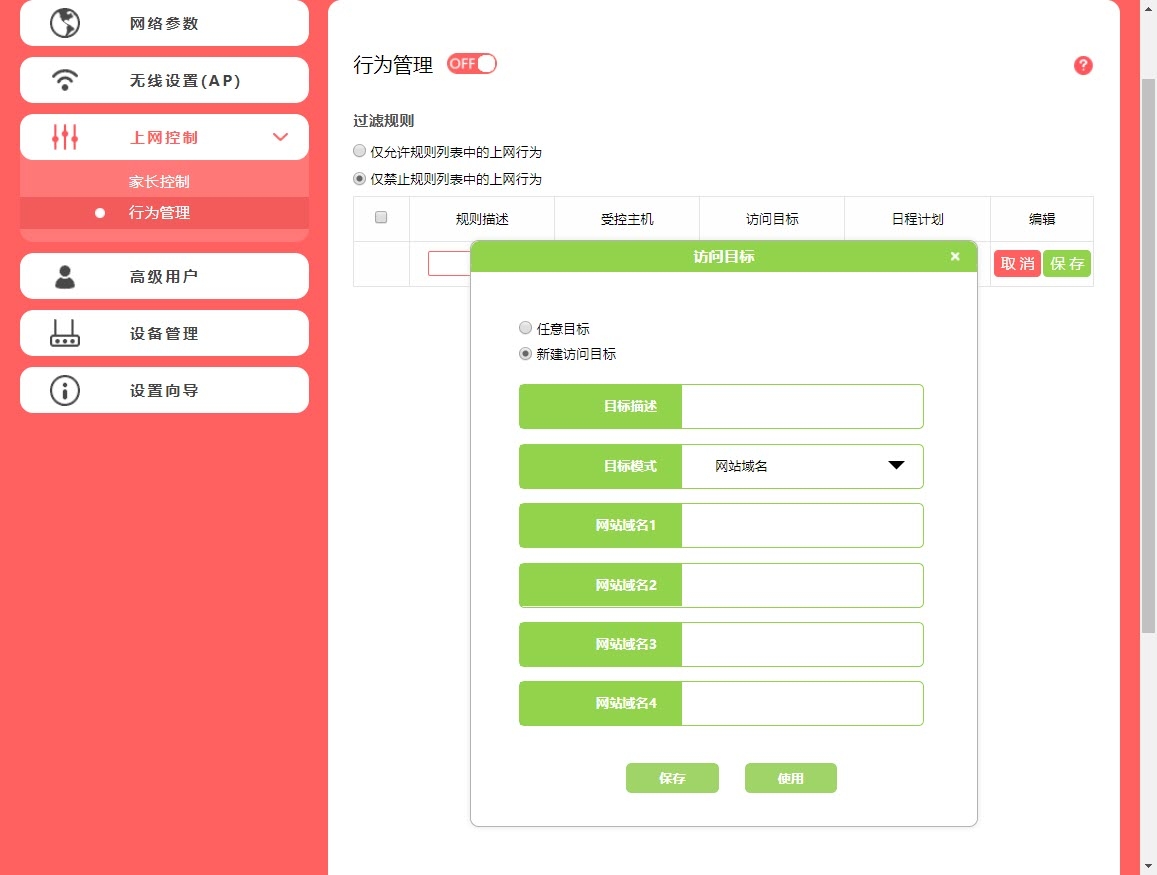The width and height of the screenshot is (1157, 875).
Task: Collapse the 上网控制 menu chevron
Action: coord(280,136)
